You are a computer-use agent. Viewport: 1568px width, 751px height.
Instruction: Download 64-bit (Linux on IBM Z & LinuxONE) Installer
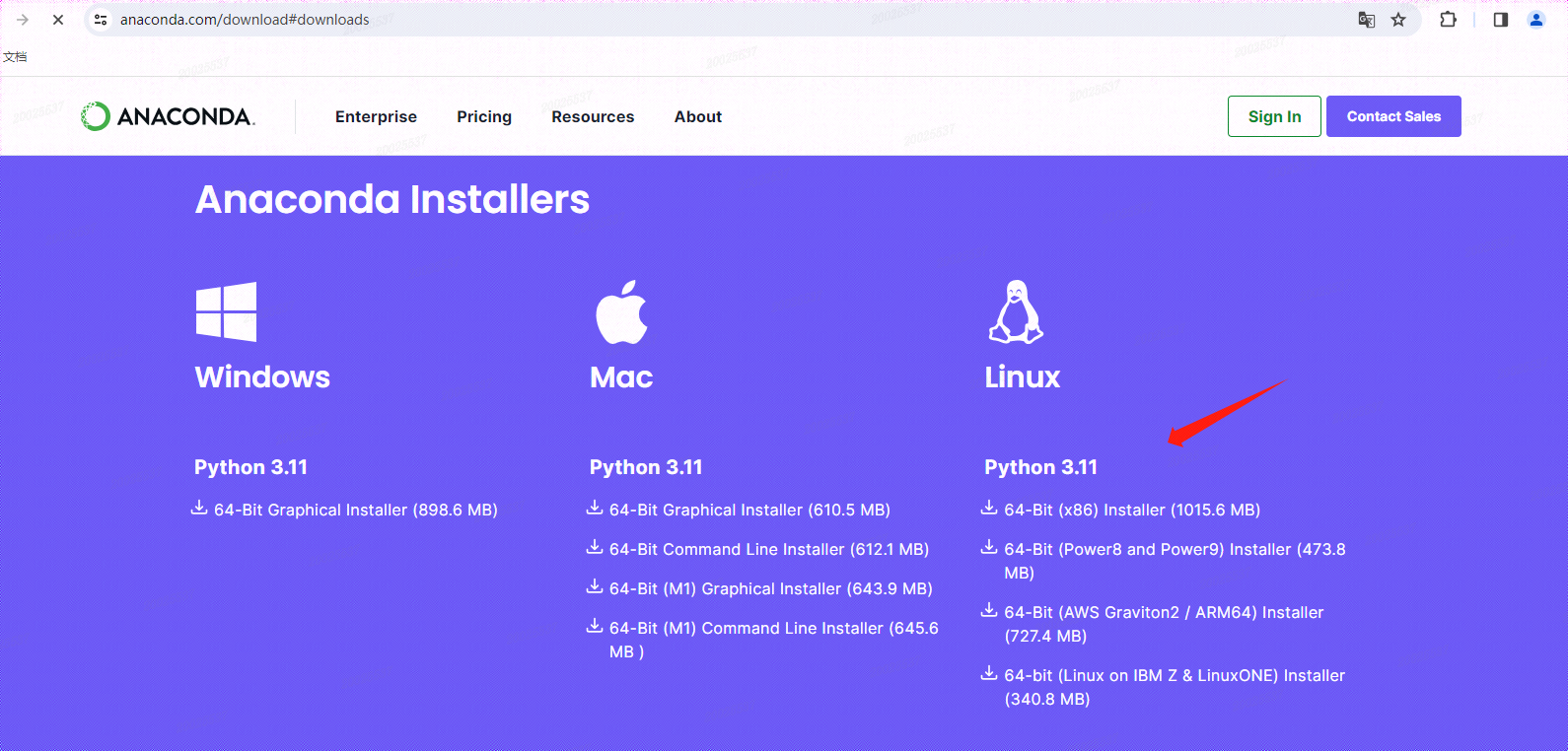tap(1175, 687)
